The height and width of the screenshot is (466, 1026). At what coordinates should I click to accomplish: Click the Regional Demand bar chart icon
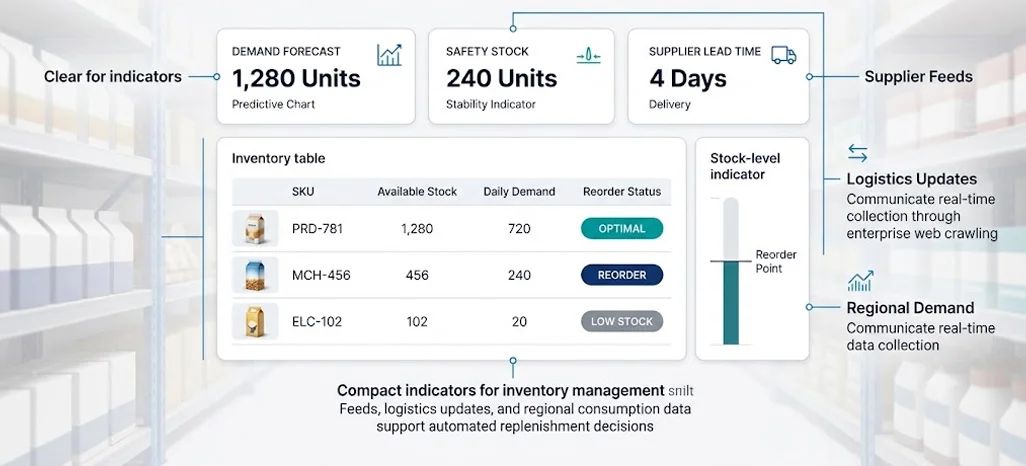coord(860,281)
